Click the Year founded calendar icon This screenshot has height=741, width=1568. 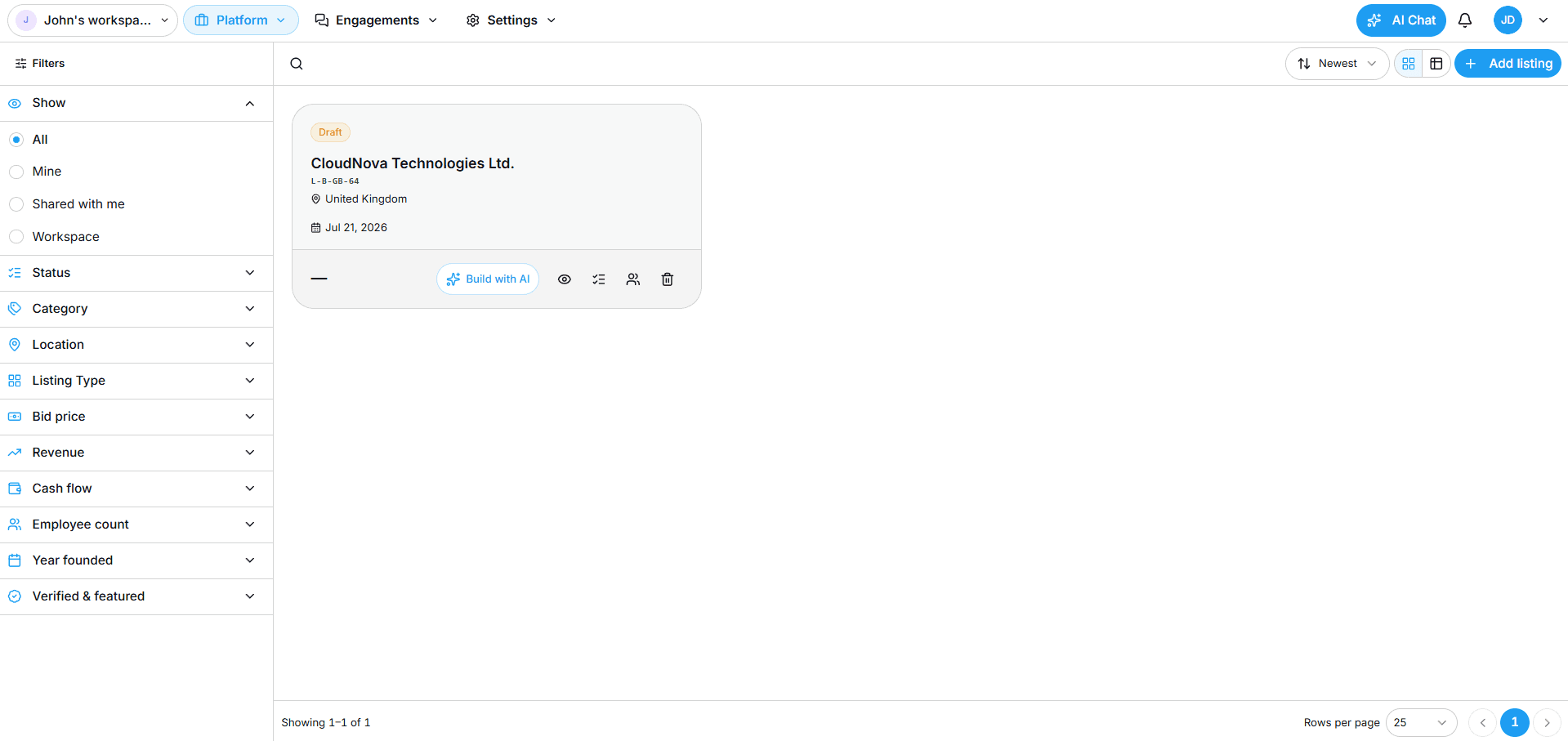[x=15, y=560]
